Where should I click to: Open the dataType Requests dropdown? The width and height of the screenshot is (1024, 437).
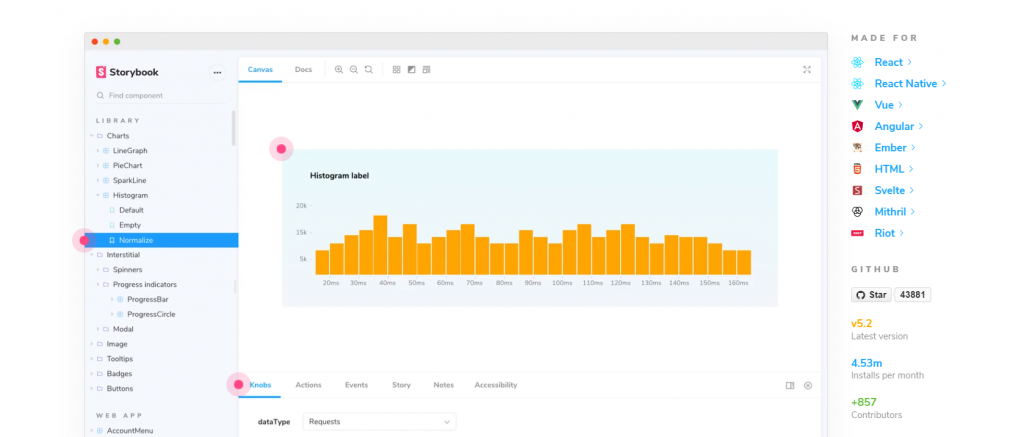(379, 422)
